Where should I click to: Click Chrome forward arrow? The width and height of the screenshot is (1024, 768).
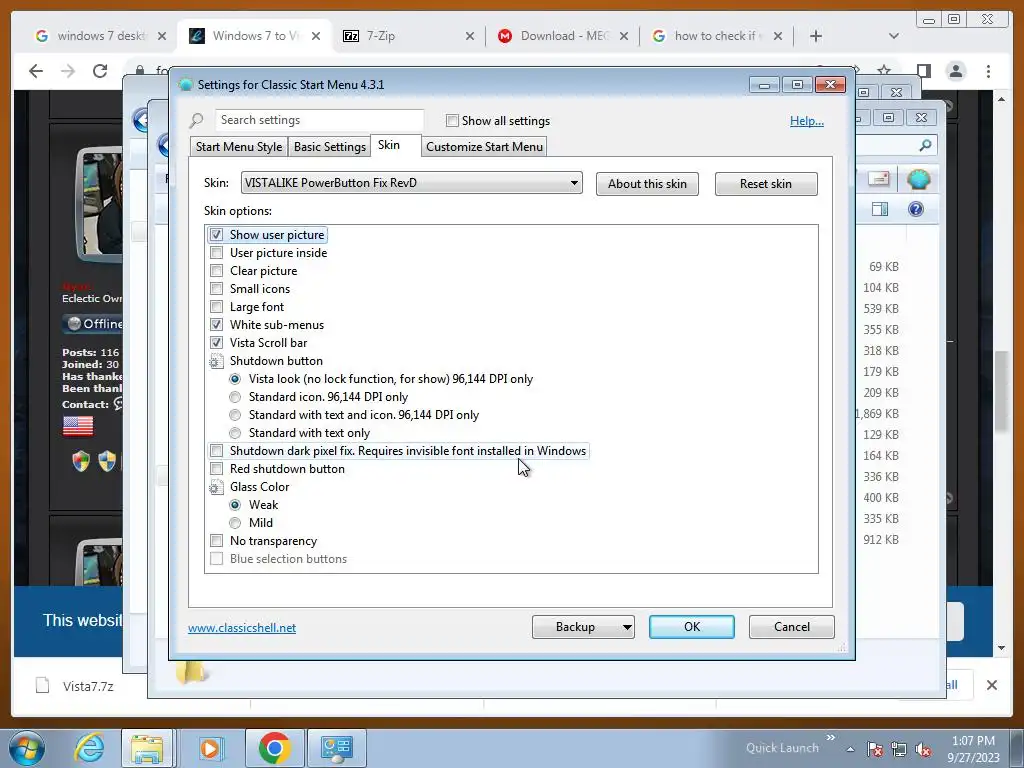pos(68,71)
